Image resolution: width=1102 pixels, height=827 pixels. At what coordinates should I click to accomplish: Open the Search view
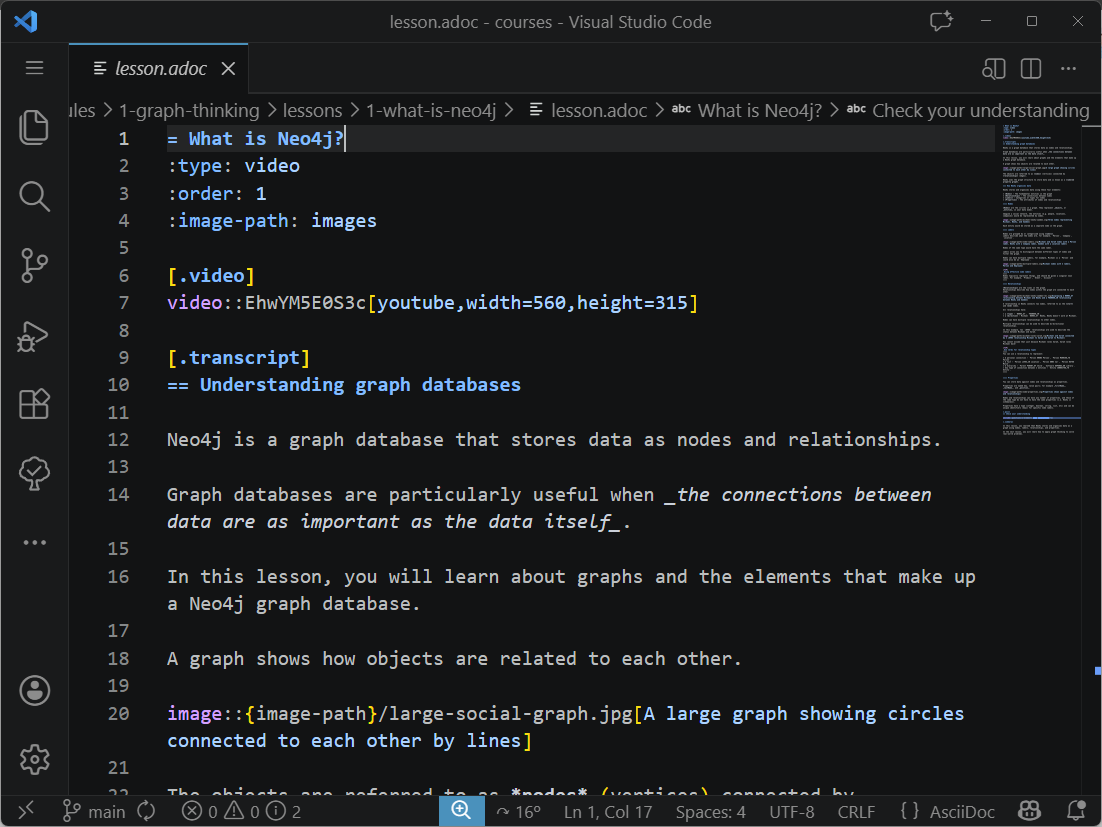click(x=34, y=197)
